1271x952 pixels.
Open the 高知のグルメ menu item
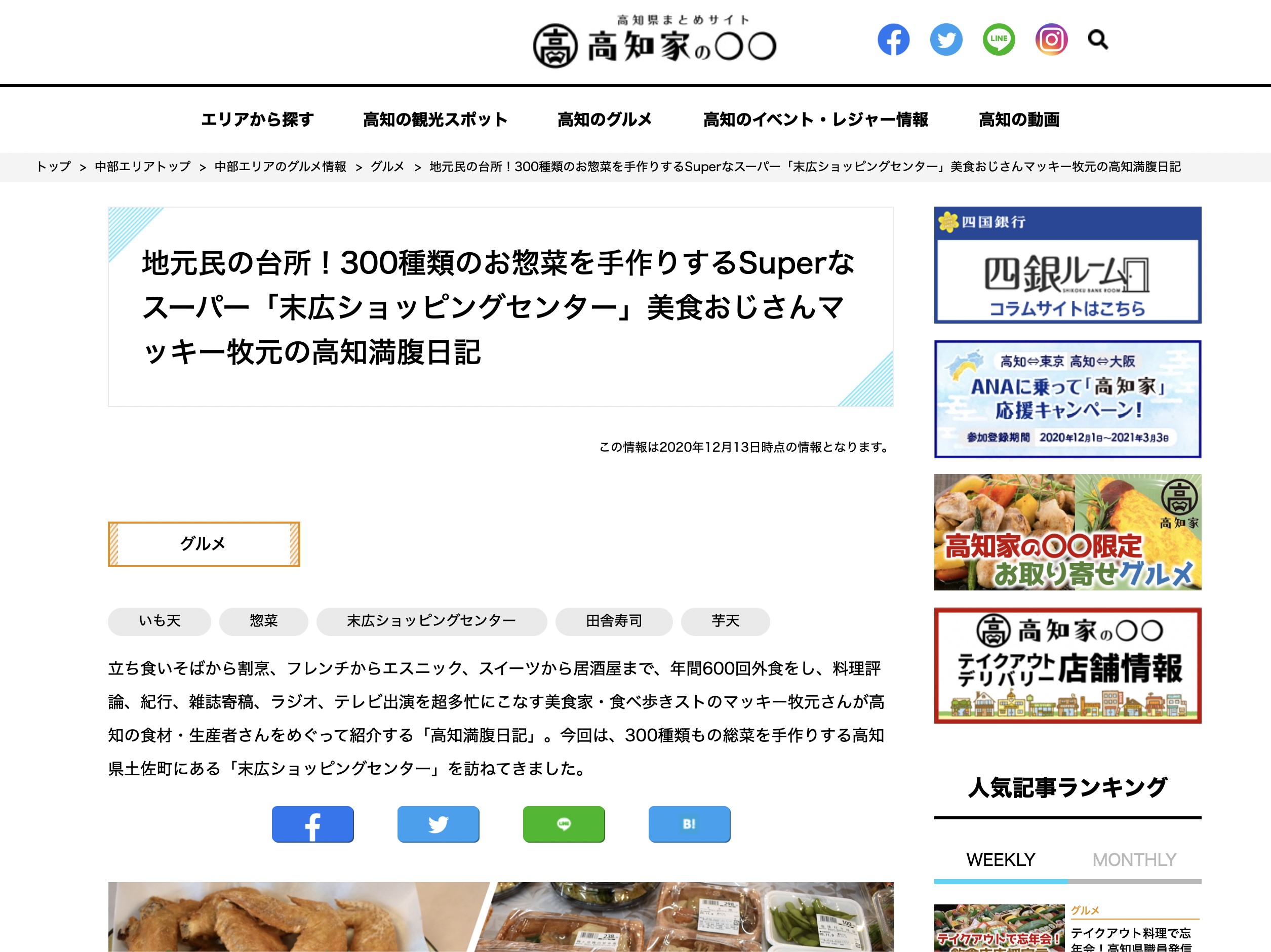(x=605, y=120)
